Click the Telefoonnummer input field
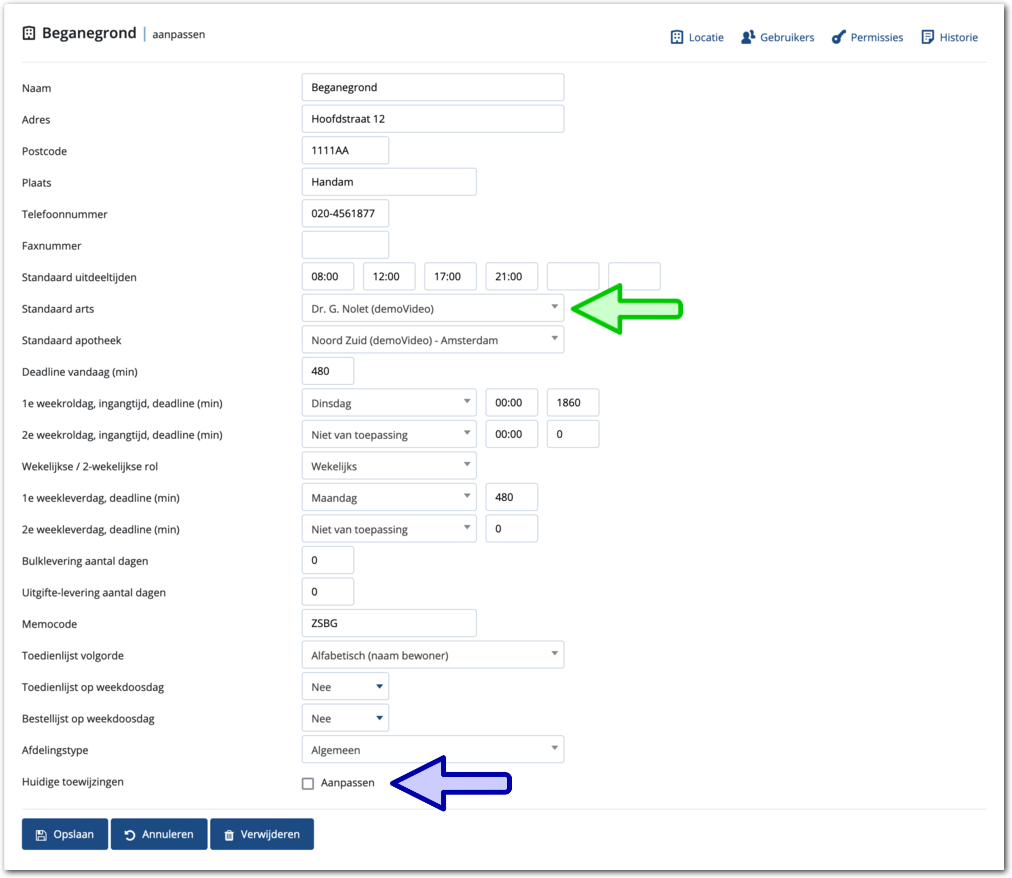The height and width of the screenshot is (878, 1012). 345,214
